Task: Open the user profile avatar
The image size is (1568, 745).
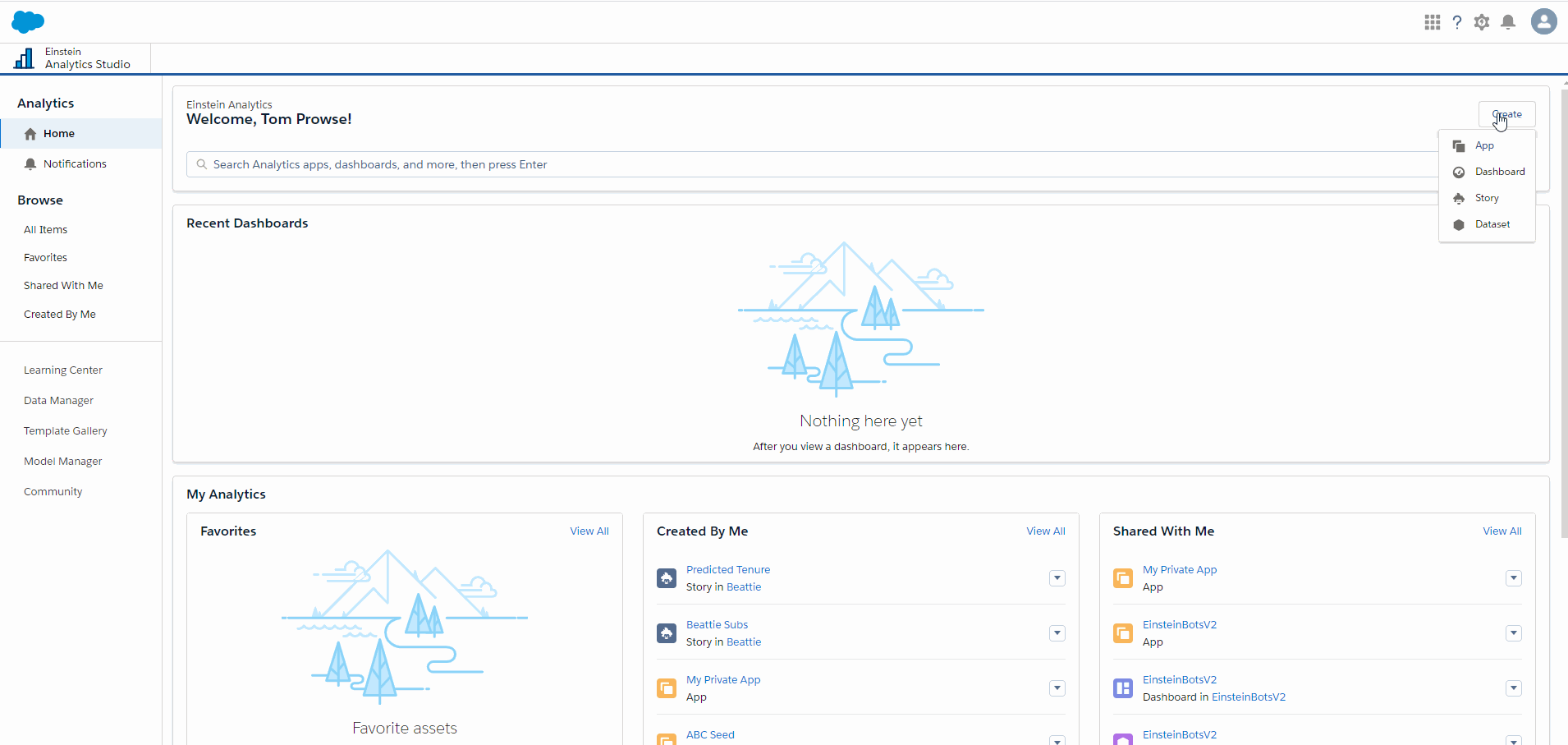Action: [x=1544, y=21]
